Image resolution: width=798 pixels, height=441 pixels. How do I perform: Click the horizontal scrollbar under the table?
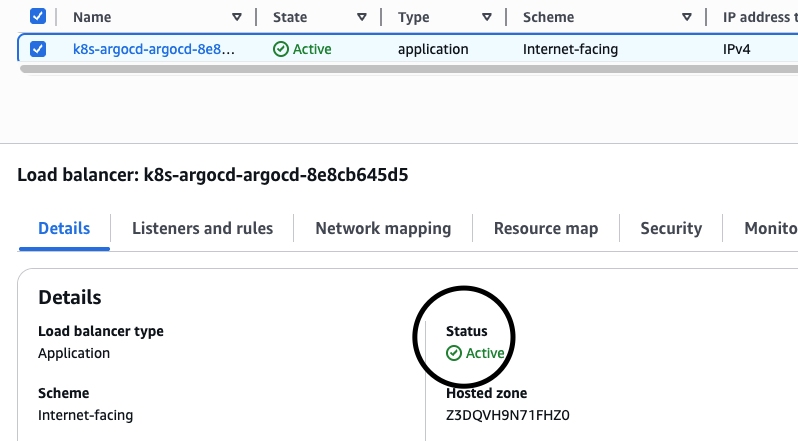pos(400,70)
